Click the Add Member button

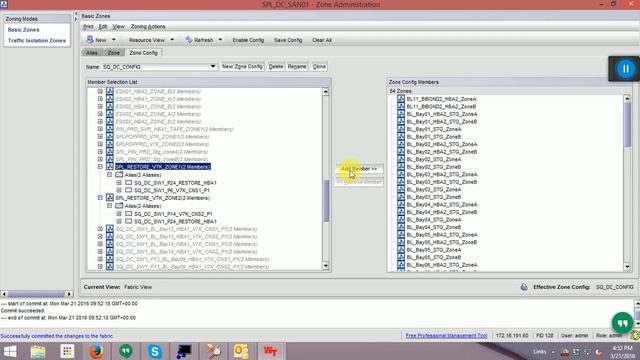click(x=359, y=169)
